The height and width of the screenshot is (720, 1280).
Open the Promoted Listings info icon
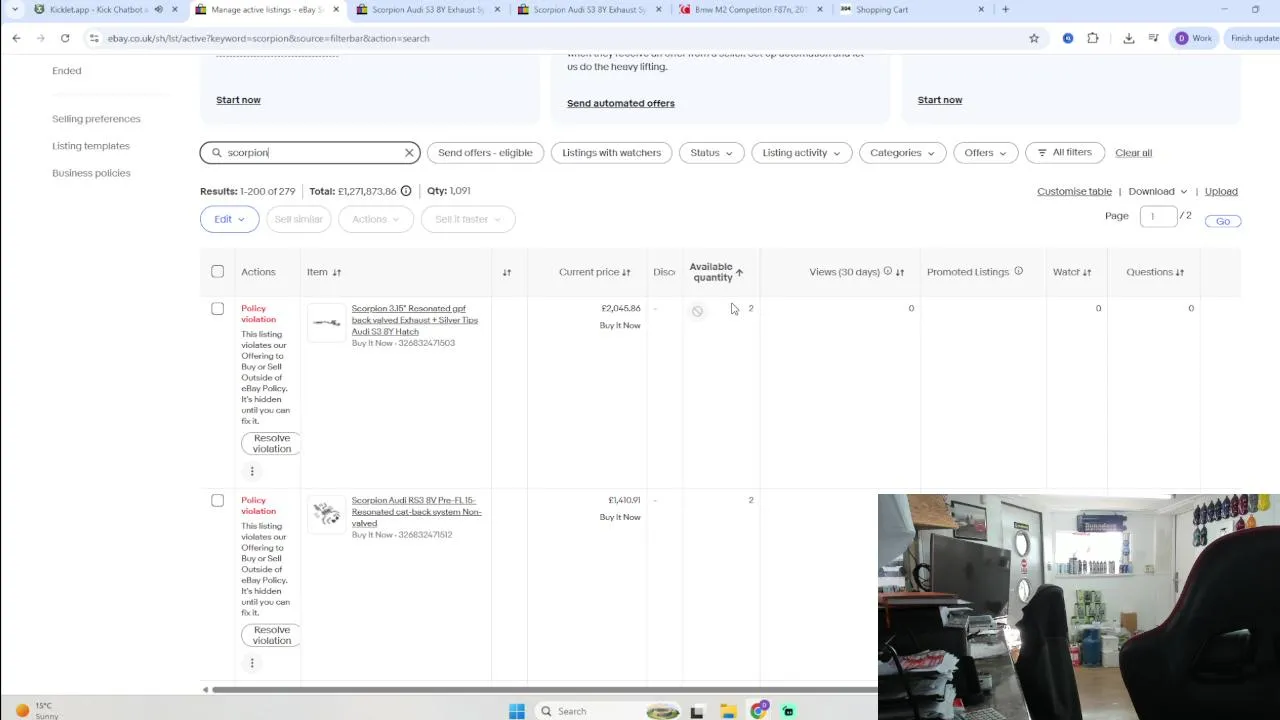[1018, 271]
